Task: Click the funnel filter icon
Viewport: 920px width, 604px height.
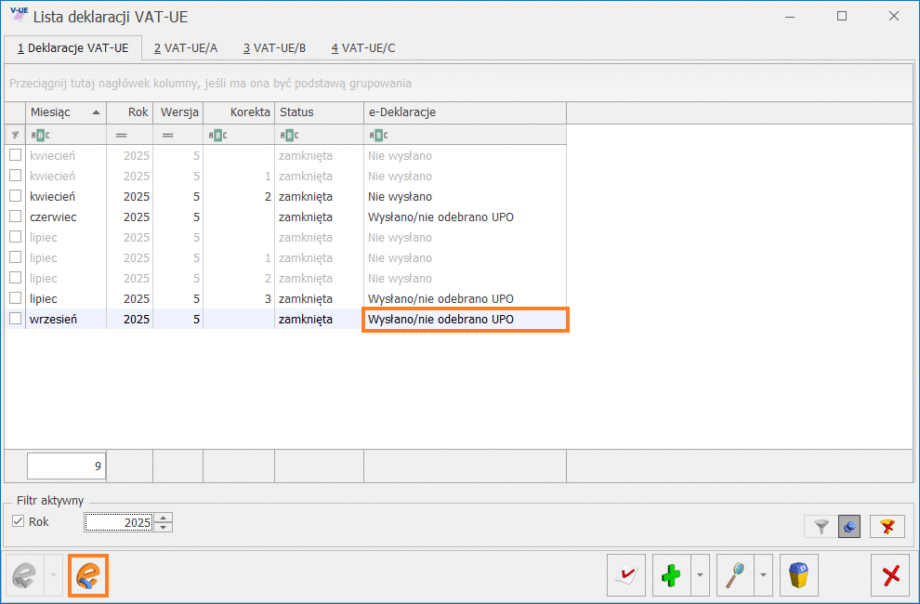Action: [820, 526]
